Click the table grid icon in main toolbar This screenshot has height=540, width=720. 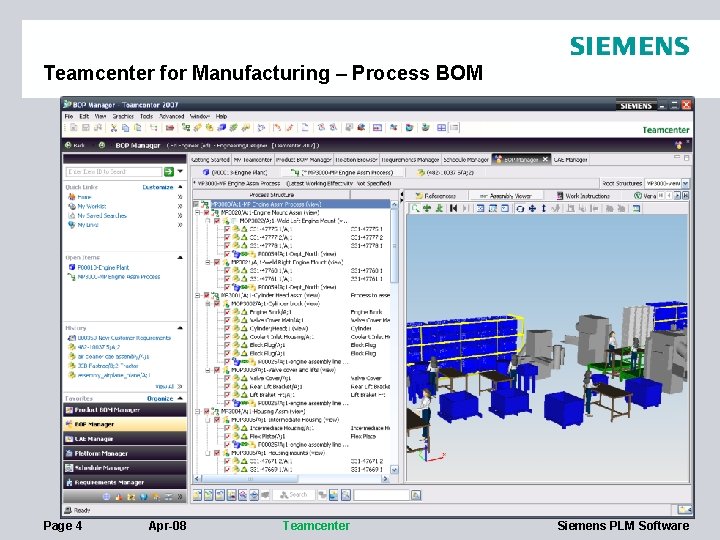pos(441,128)
